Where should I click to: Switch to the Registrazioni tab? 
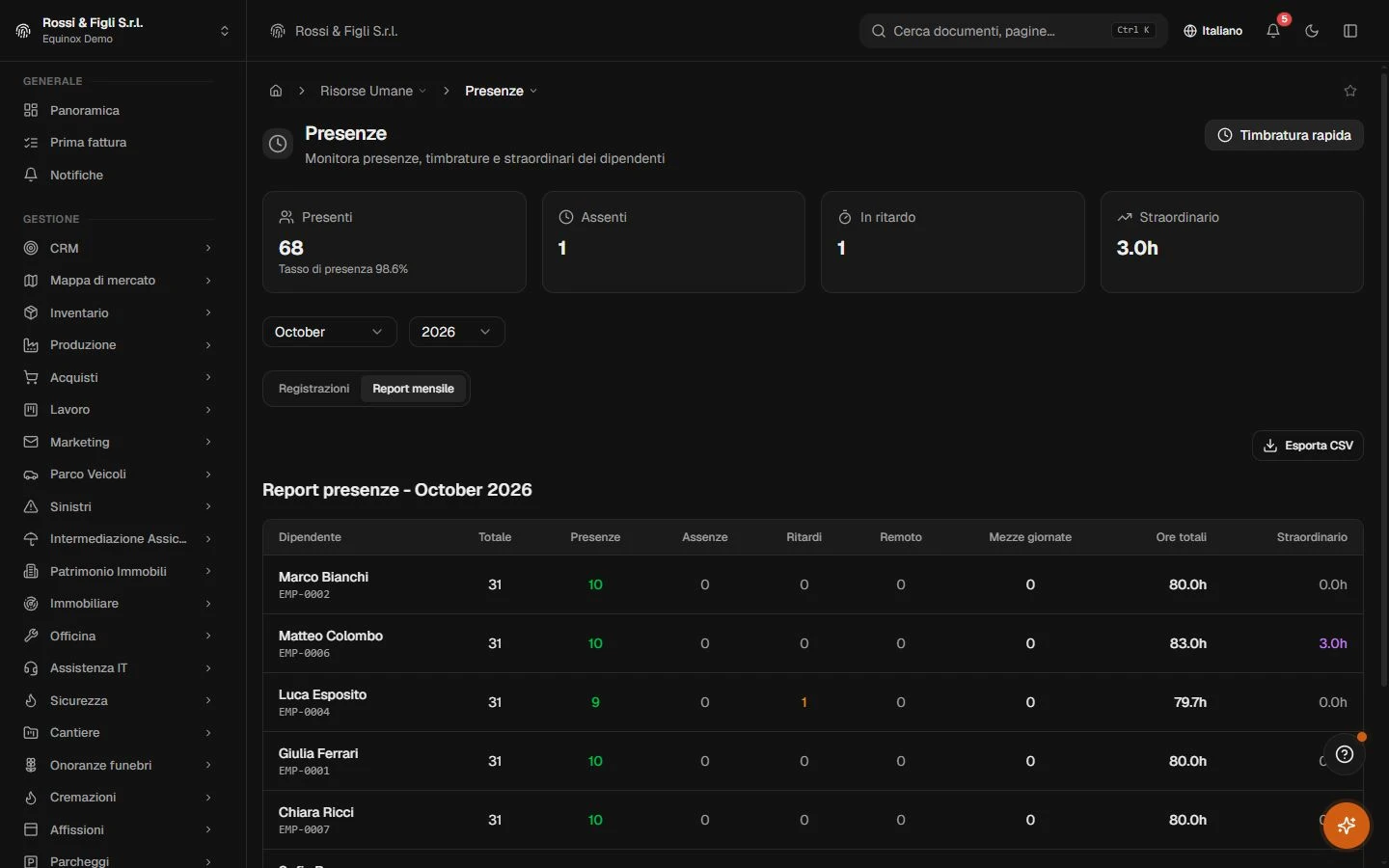click(x=313, y=389)
